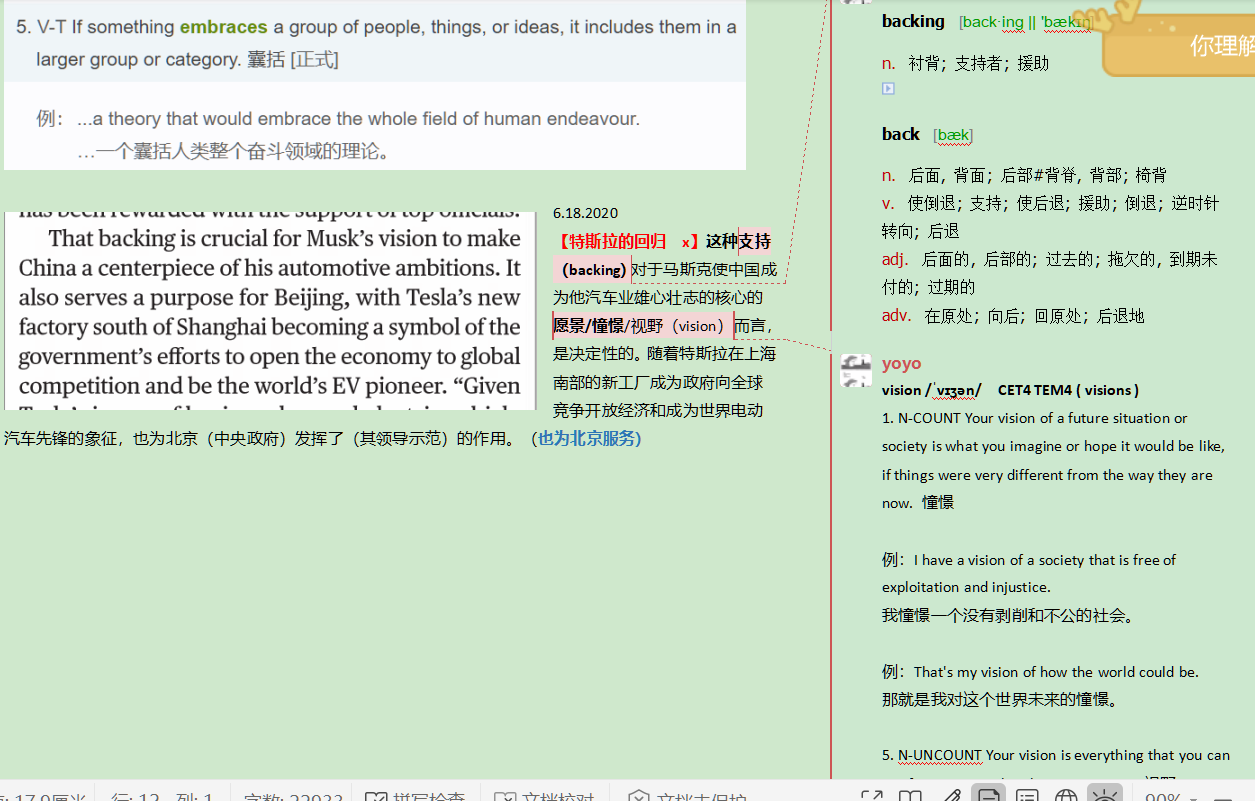Click the green phonetic [bæk]

pos(953,135)
